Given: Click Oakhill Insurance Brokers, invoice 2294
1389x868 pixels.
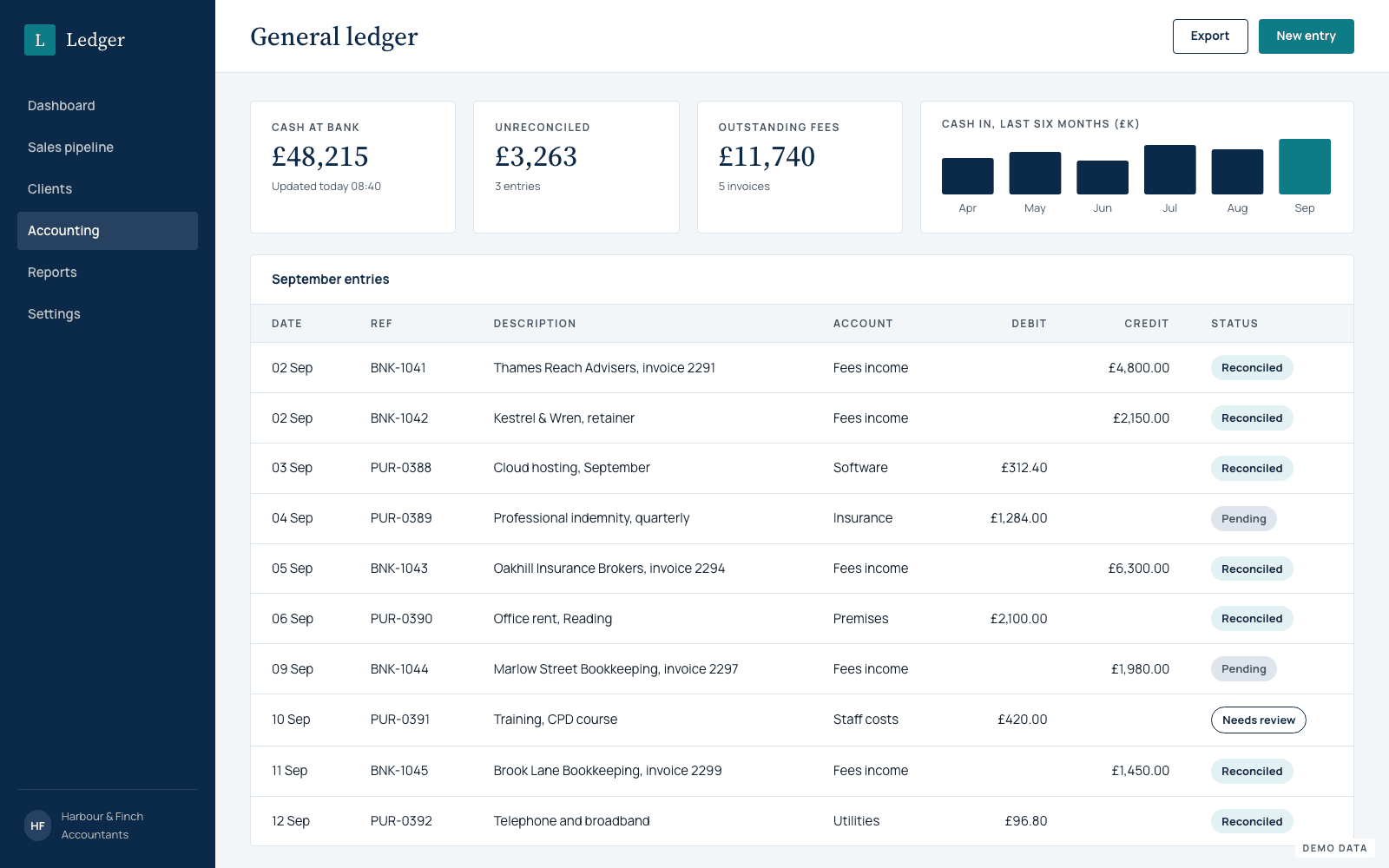Looking at the screenshot, I should (x=609, y=569).
